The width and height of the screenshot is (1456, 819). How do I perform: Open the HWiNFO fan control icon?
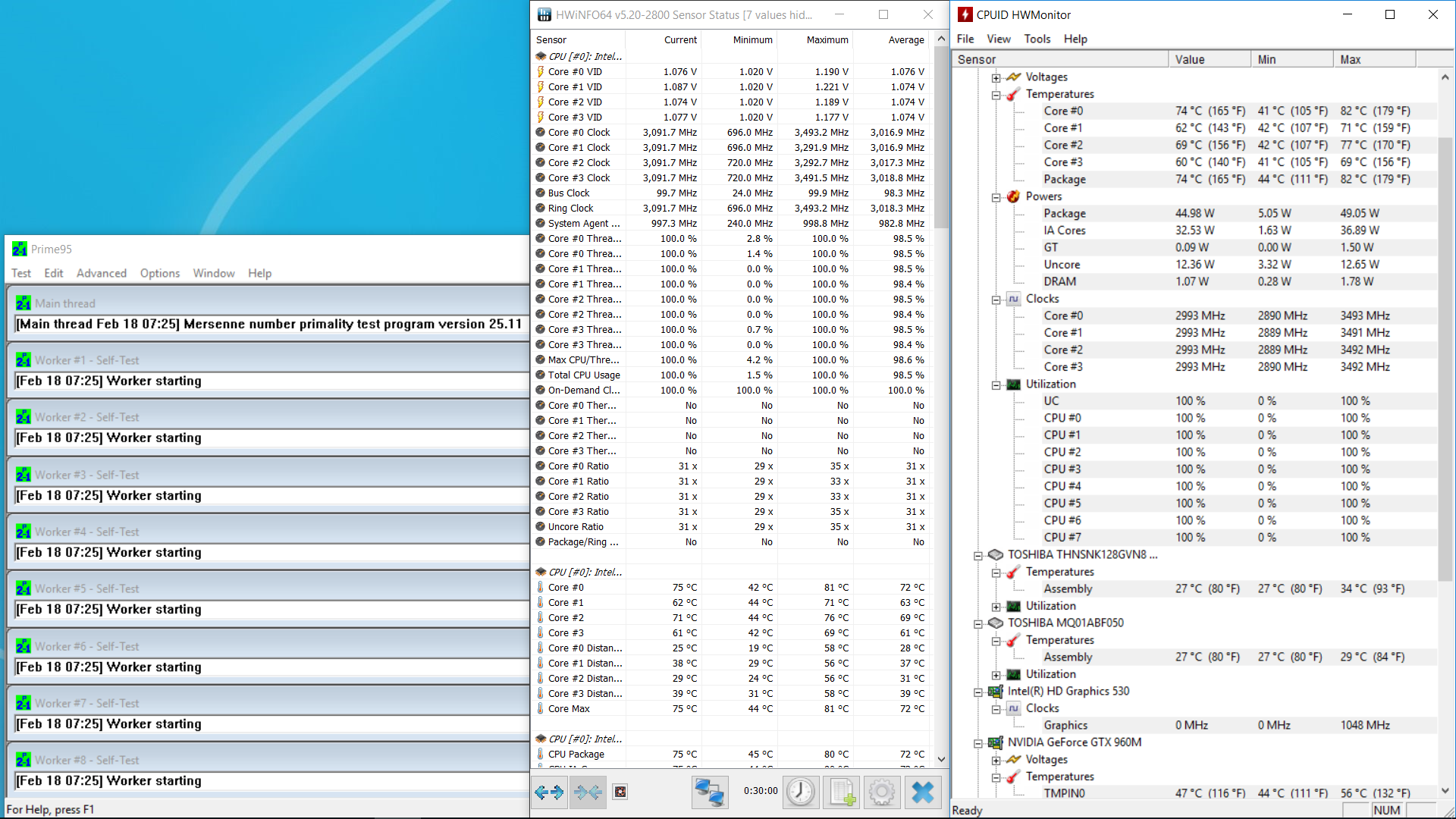[620, 792]
